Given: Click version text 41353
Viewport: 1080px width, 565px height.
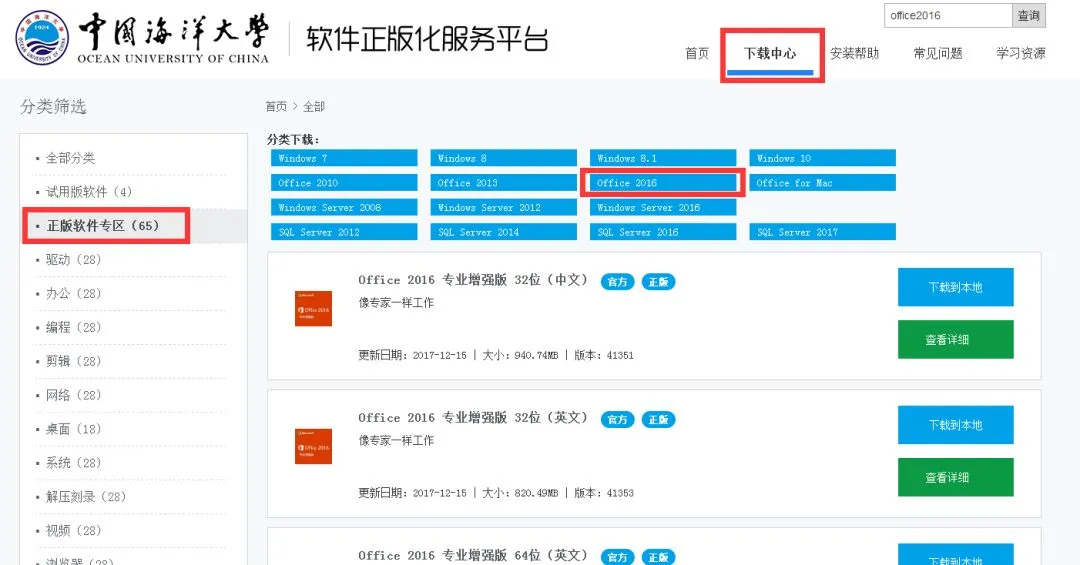Looking at the screenshot, I should pos(620,493).
